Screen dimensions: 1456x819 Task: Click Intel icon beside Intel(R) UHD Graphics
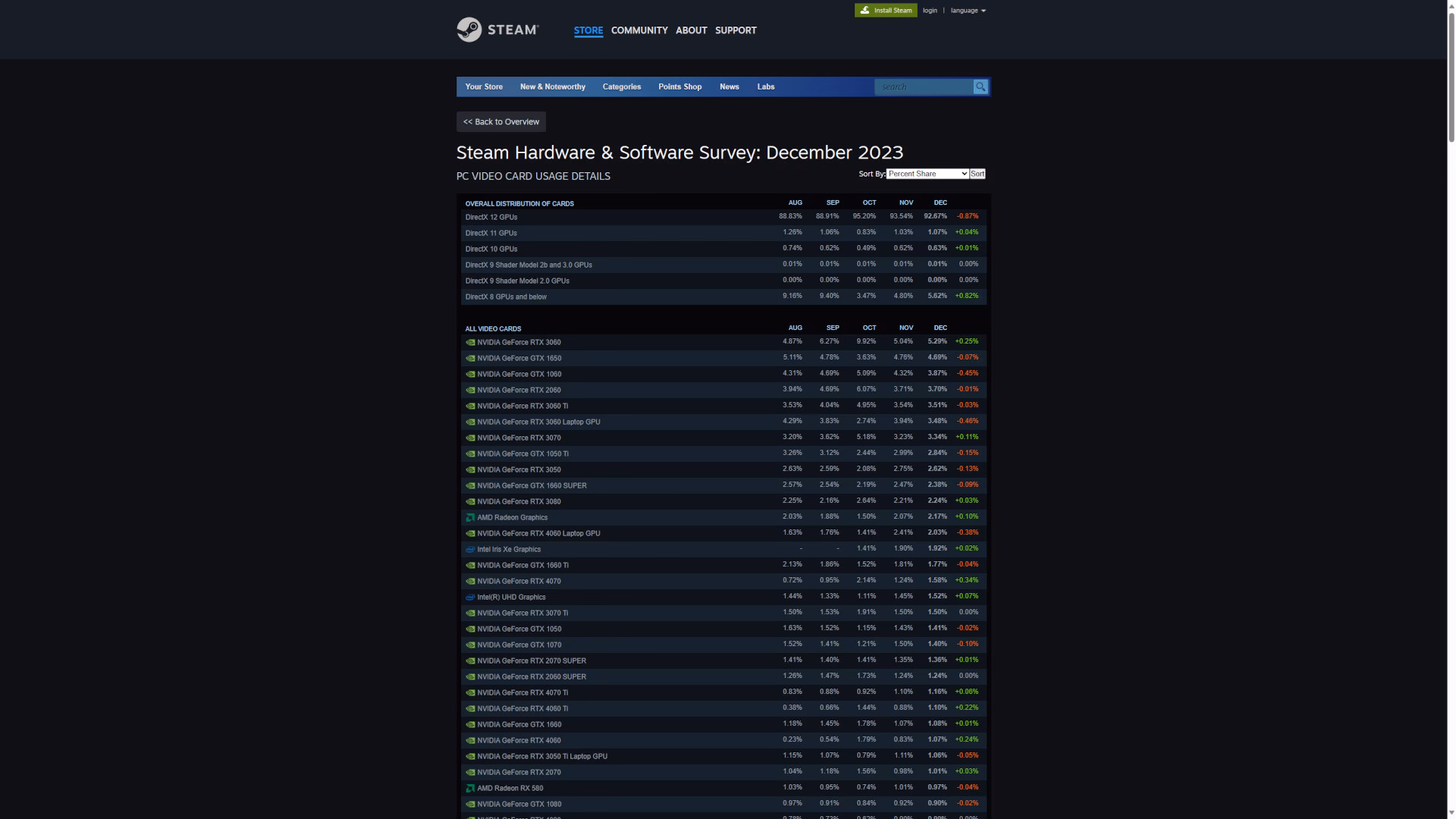click(470, 597)
